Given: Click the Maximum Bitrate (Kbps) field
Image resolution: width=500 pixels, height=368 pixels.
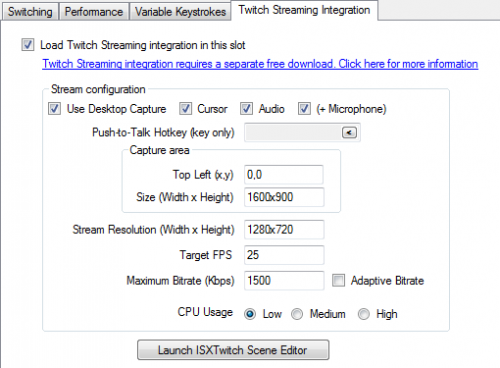Looking at the screenshot, I should [284, 281].
